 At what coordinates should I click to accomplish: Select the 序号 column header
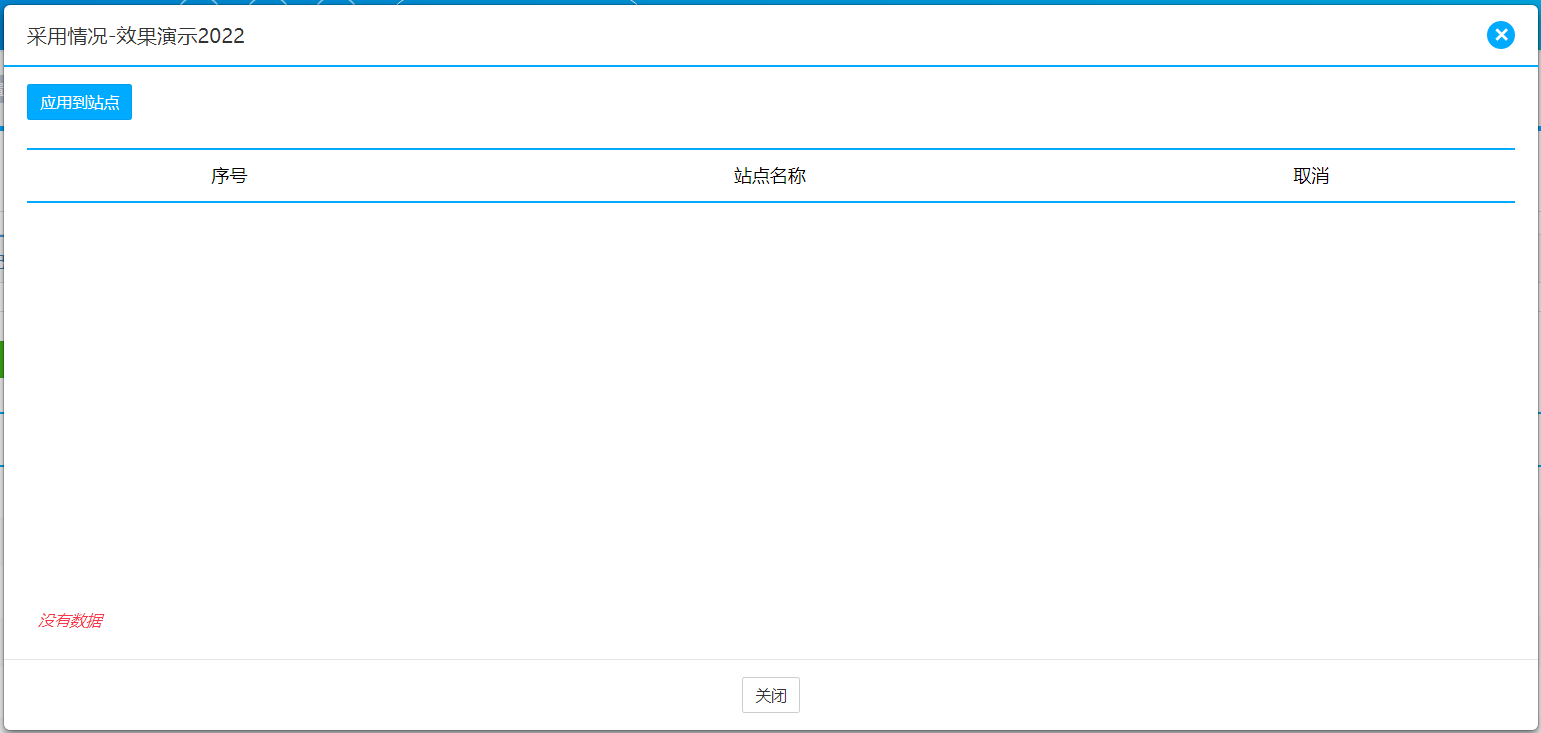(x=229, y=176)
